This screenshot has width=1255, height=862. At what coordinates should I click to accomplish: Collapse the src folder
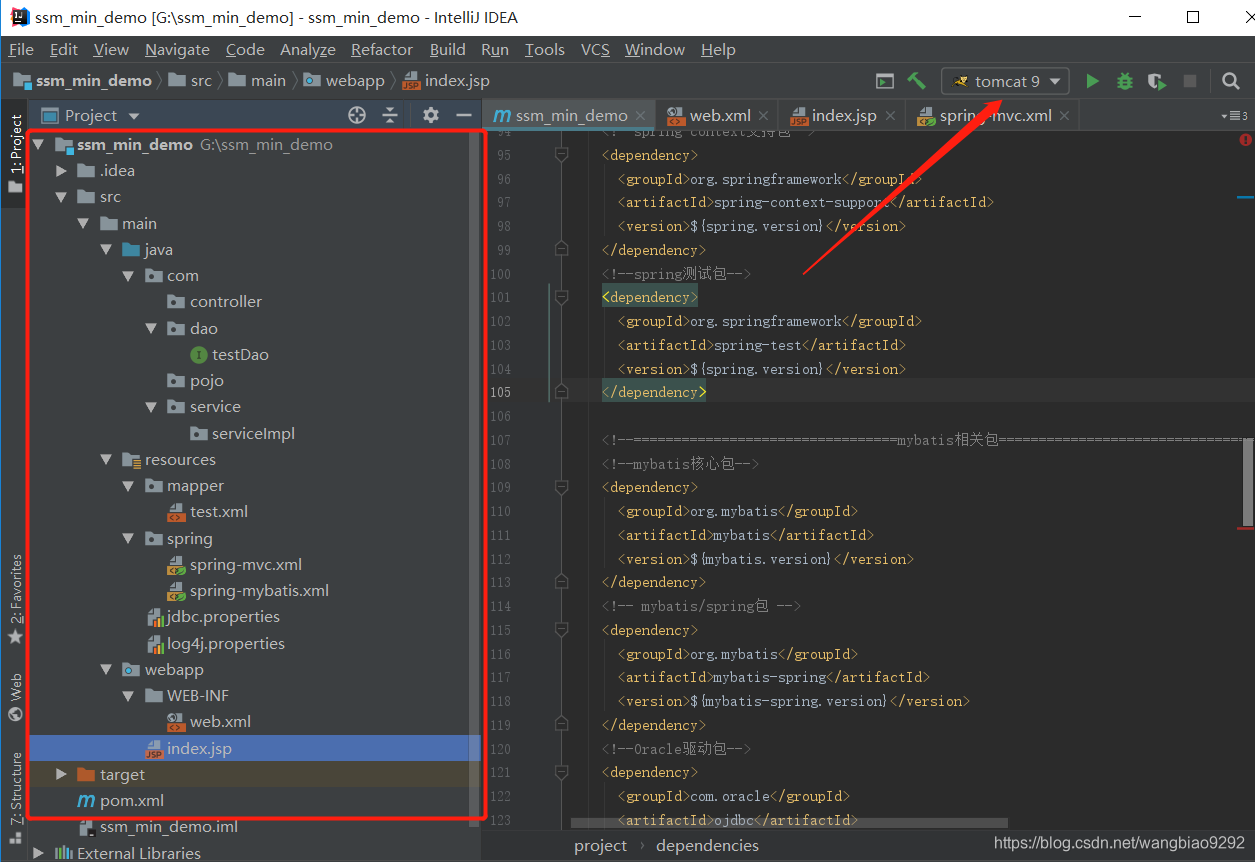pos(62,197)
